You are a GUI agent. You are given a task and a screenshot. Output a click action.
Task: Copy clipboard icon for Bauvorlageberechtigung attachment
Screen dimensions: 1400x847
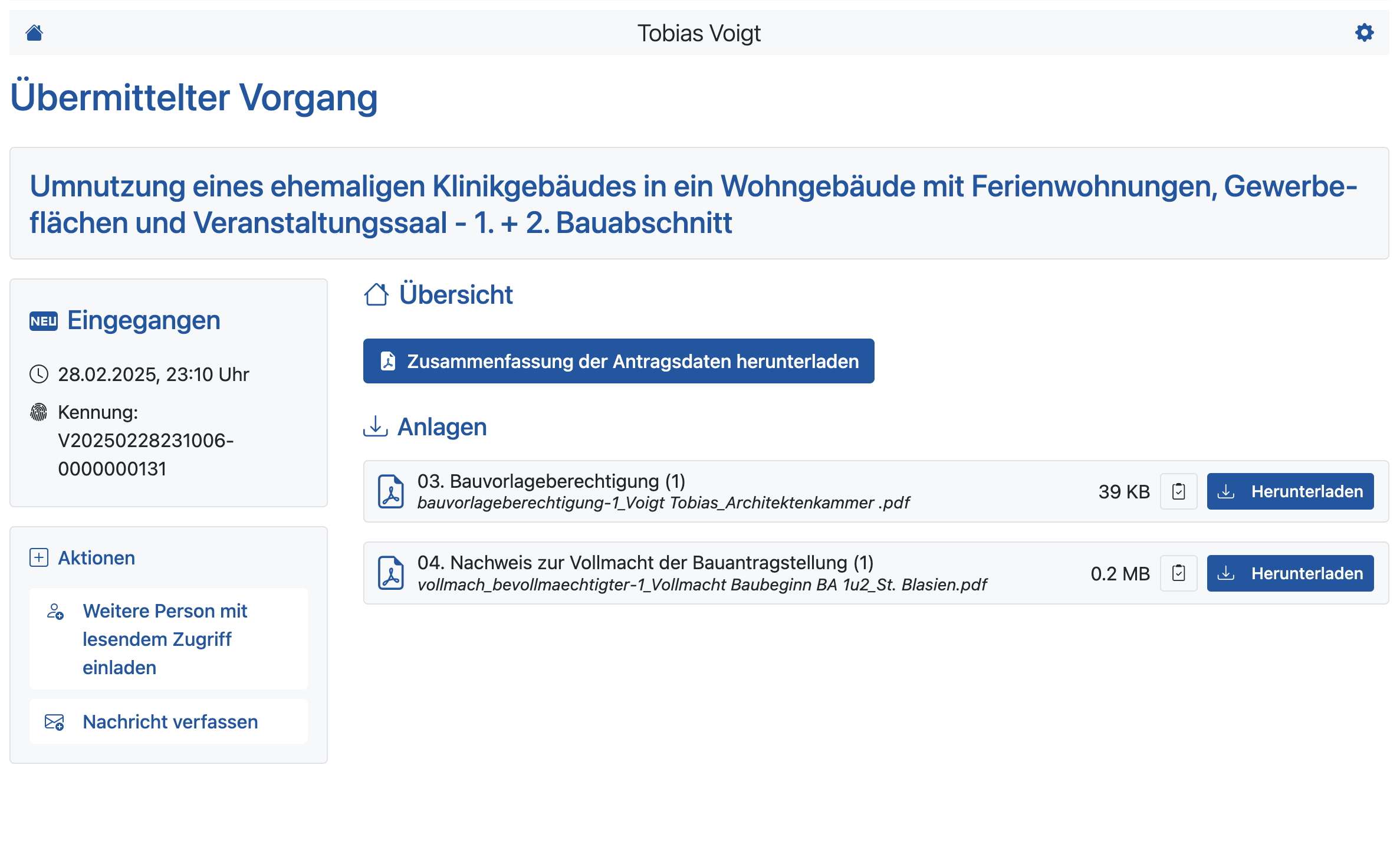click(1178, 491)
